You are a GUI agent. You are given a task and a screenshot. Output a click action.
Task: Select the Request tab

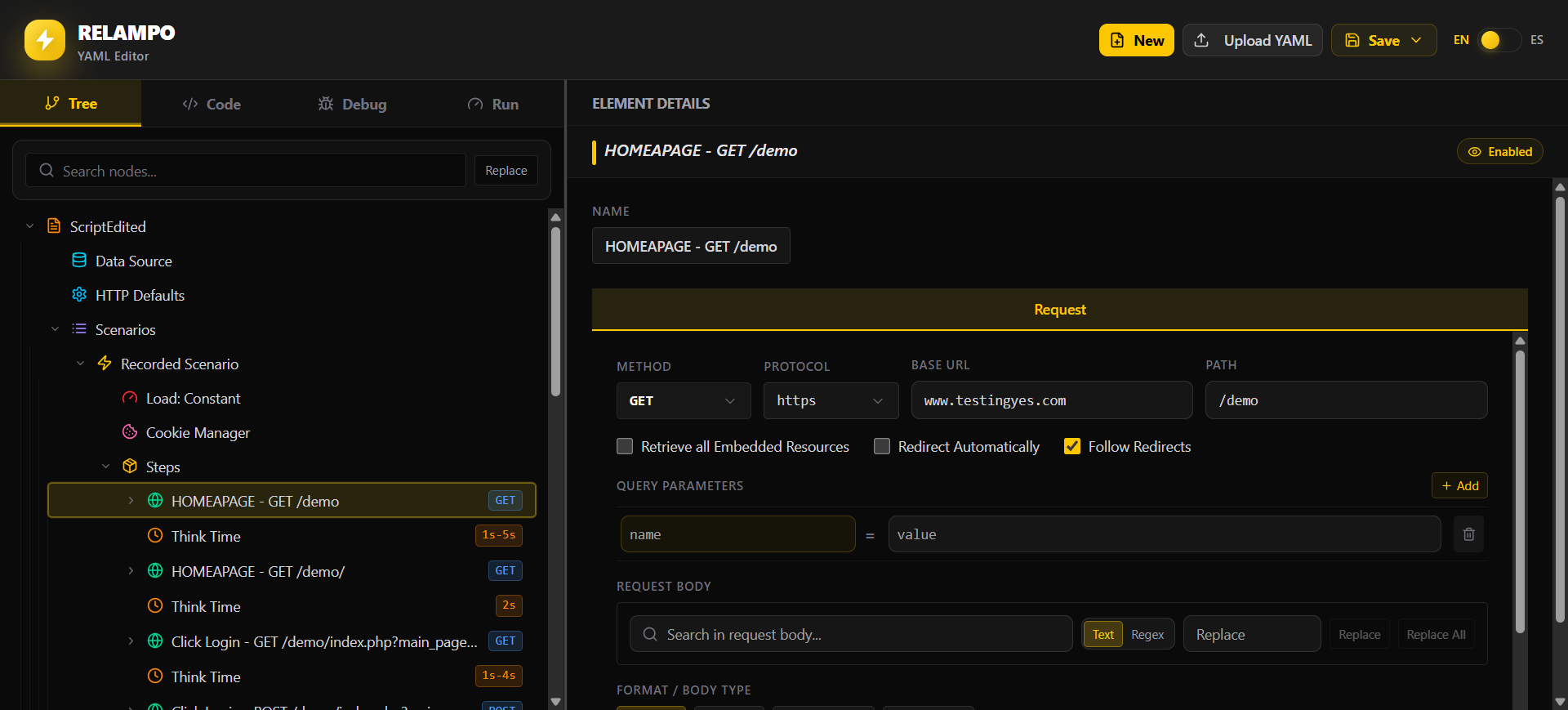click(1059, 310)
